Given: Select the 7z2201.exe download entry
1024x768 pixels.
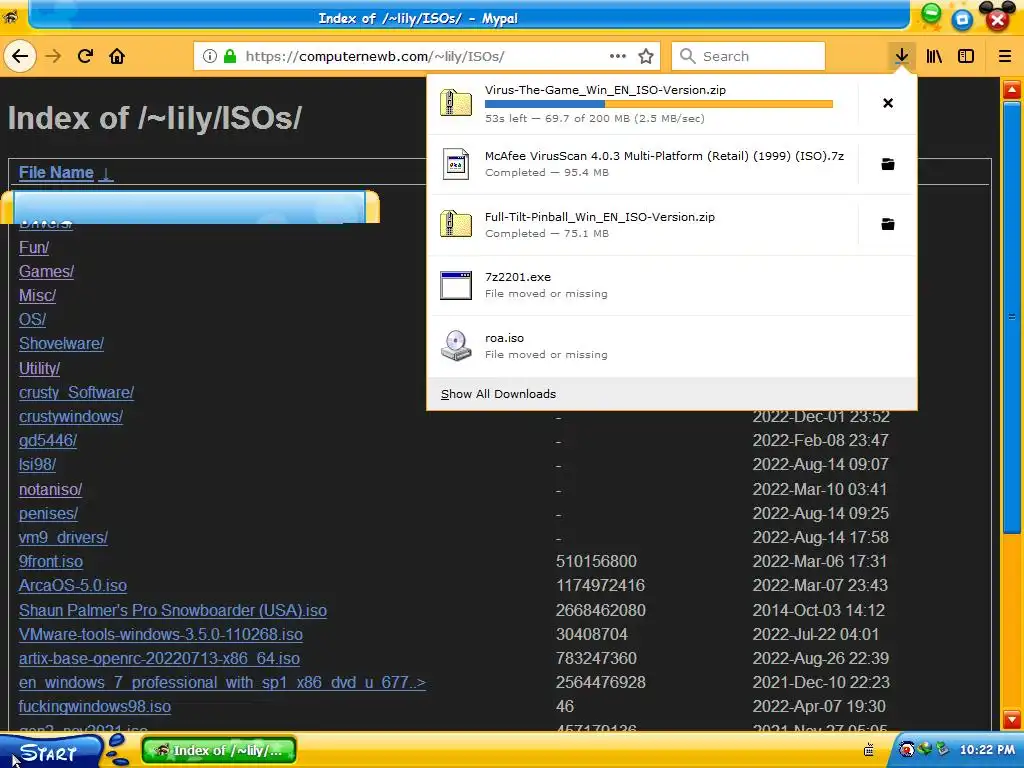Looking at the screenshot, I should [x=671, y=285].
